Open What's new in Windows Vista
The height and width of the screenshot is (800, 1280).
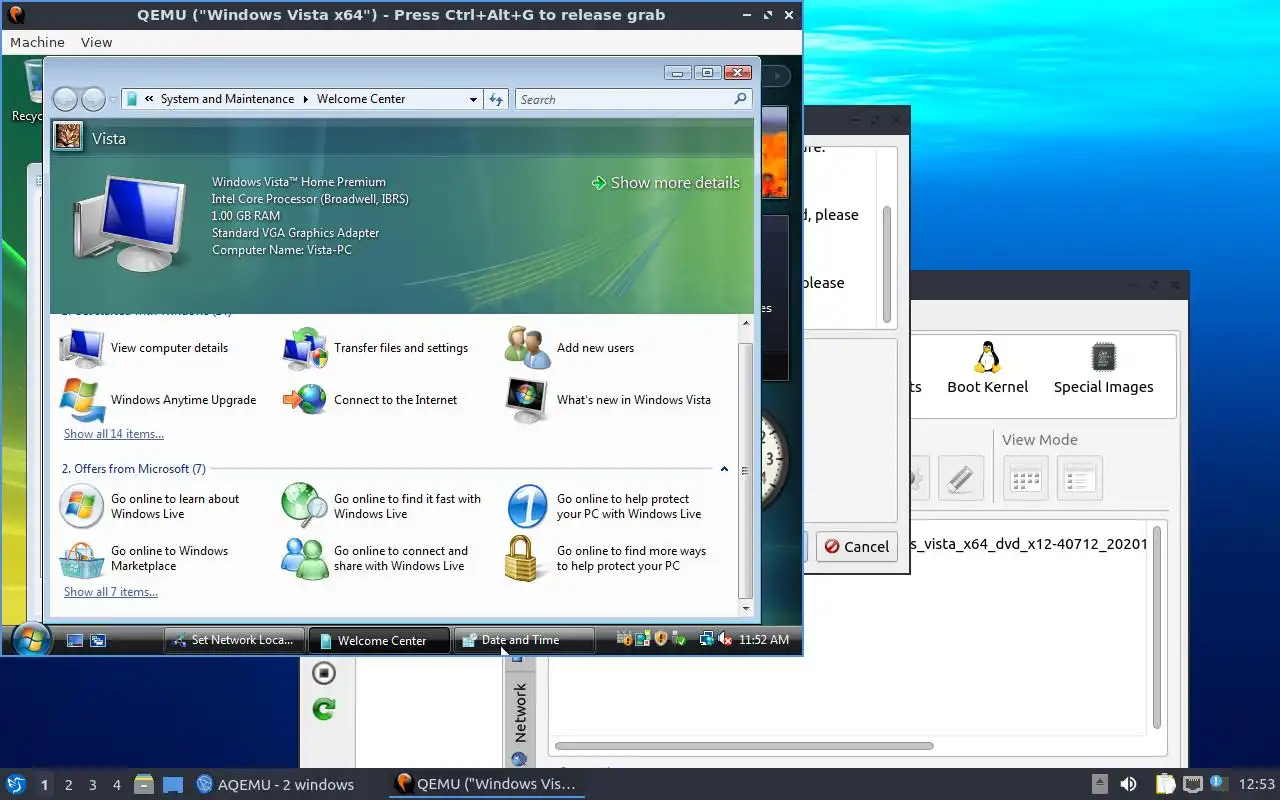click(x=608, y=400)
